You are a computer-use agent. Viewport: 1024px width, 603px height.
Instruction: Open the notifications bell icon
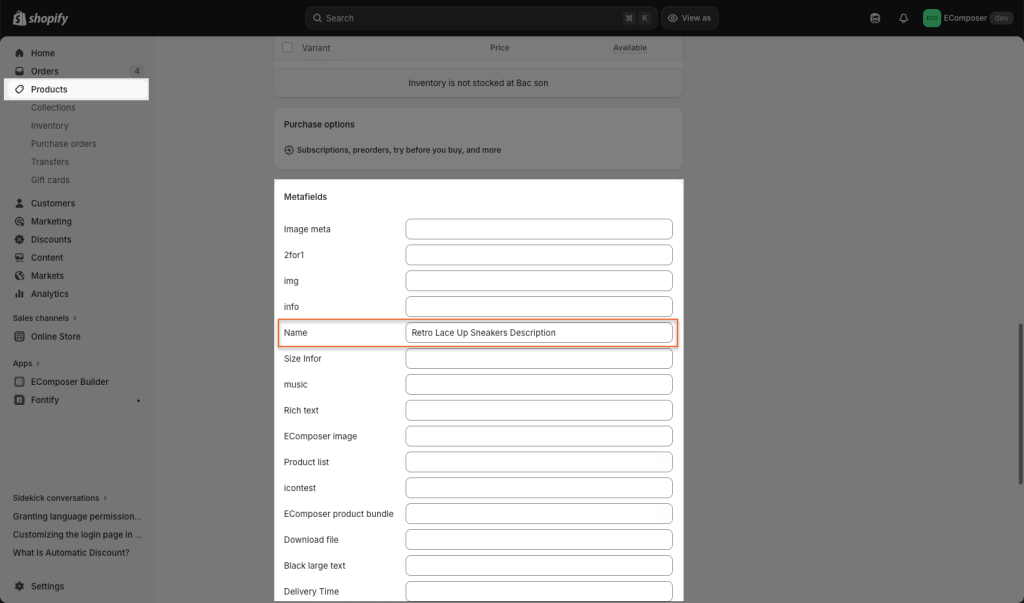(904, 18)
